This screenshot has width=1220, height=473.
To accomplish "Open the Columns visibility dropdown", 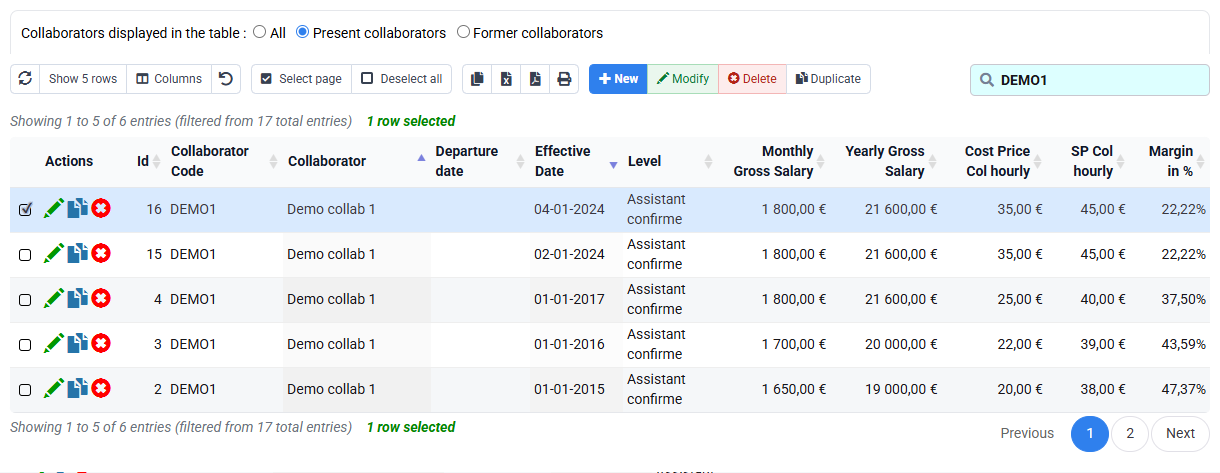I will pos(169,79).
